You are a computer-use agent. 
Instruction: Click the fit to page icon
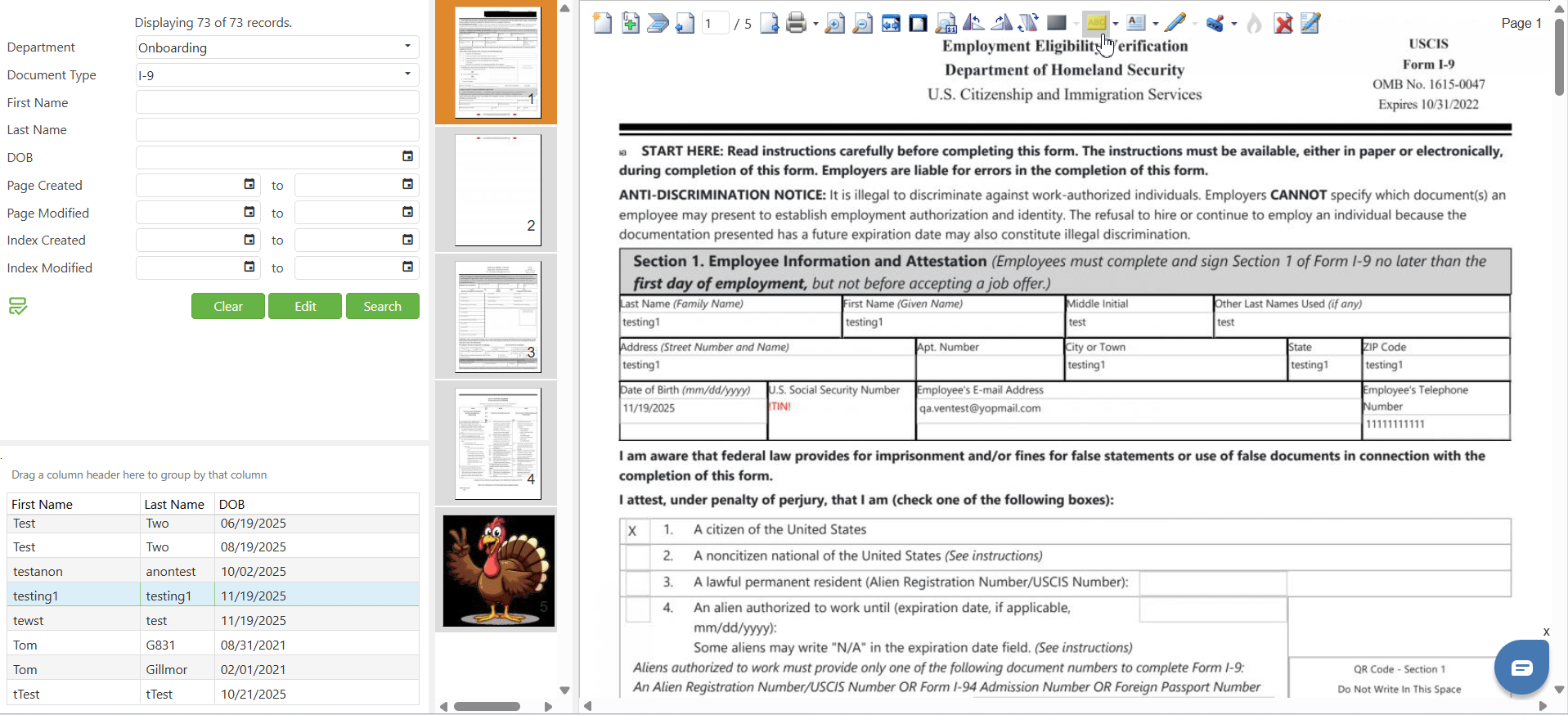pos(919,23)
